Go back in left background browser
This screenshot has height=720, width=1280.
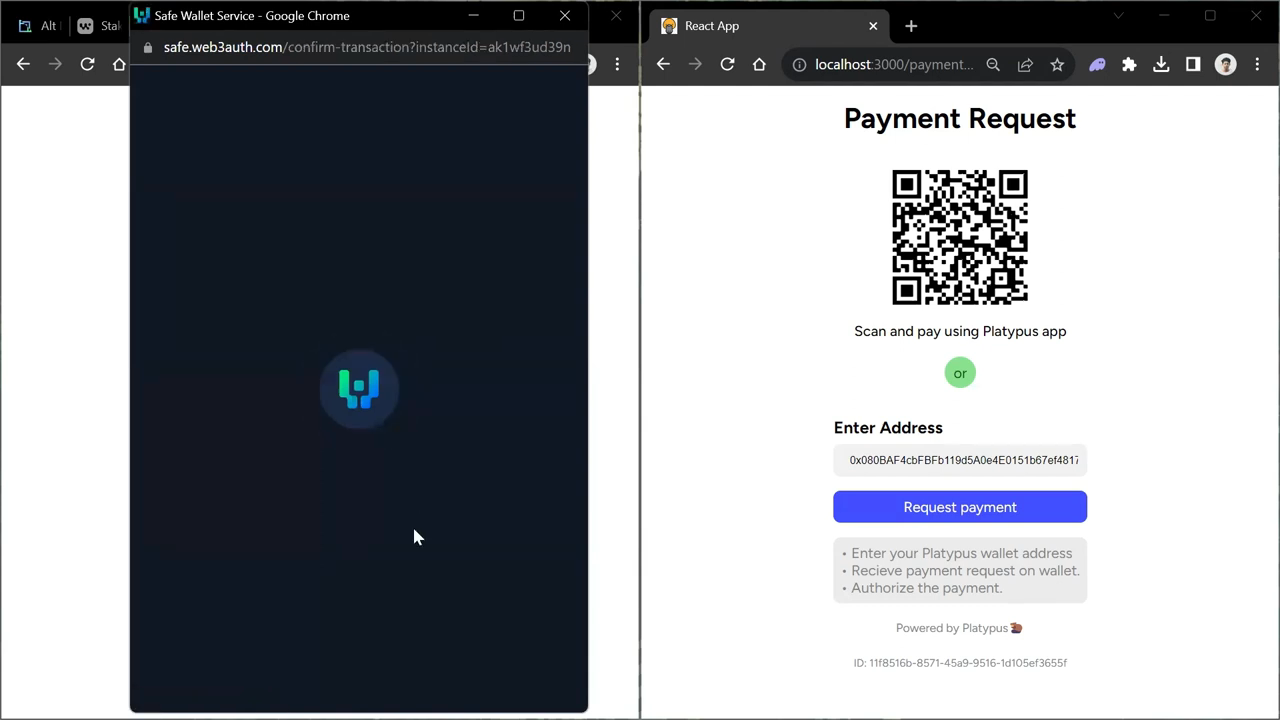pos(23,64)
